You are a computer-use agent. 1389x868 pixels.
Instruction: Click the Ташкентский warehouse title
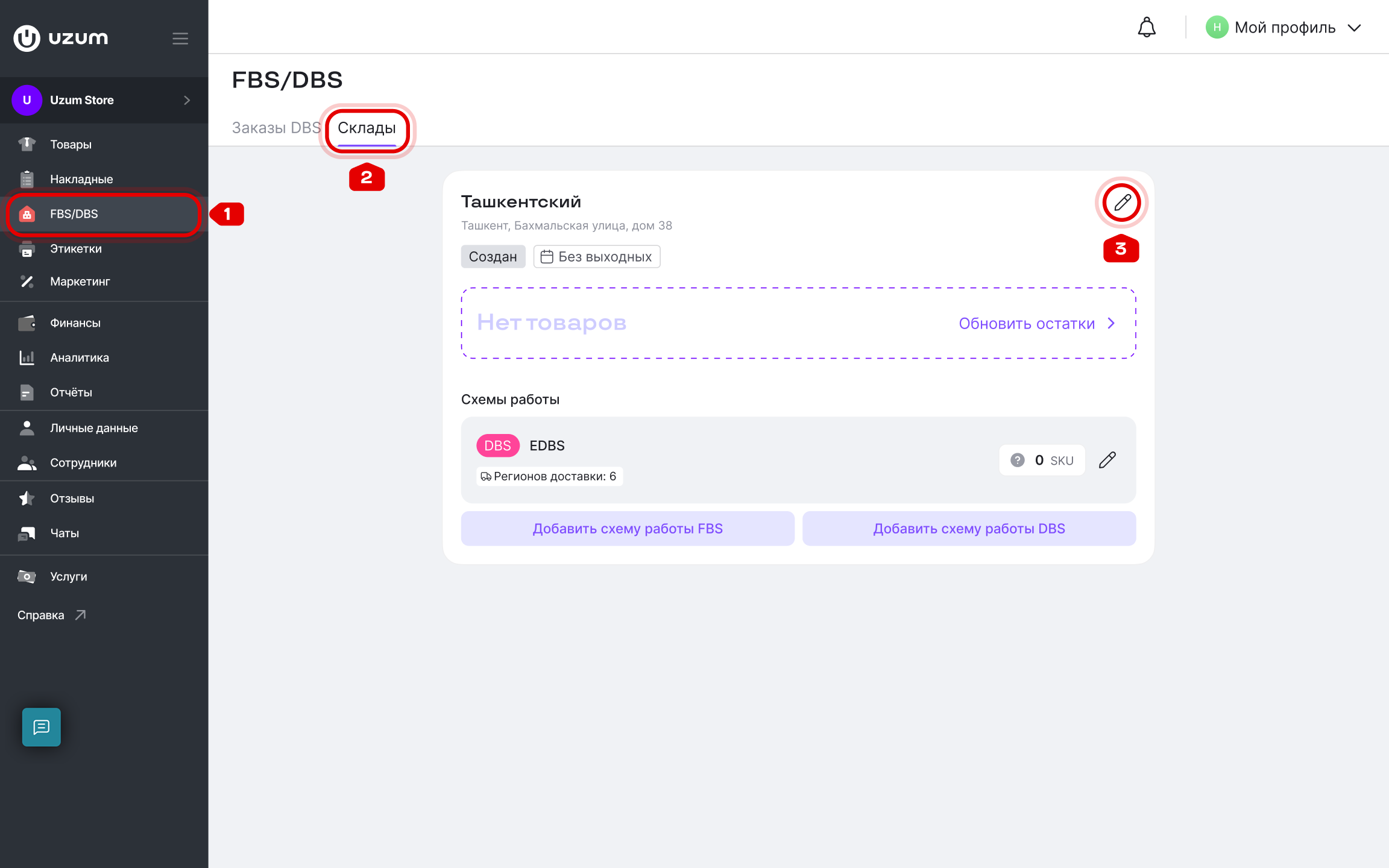click(521, 202)
